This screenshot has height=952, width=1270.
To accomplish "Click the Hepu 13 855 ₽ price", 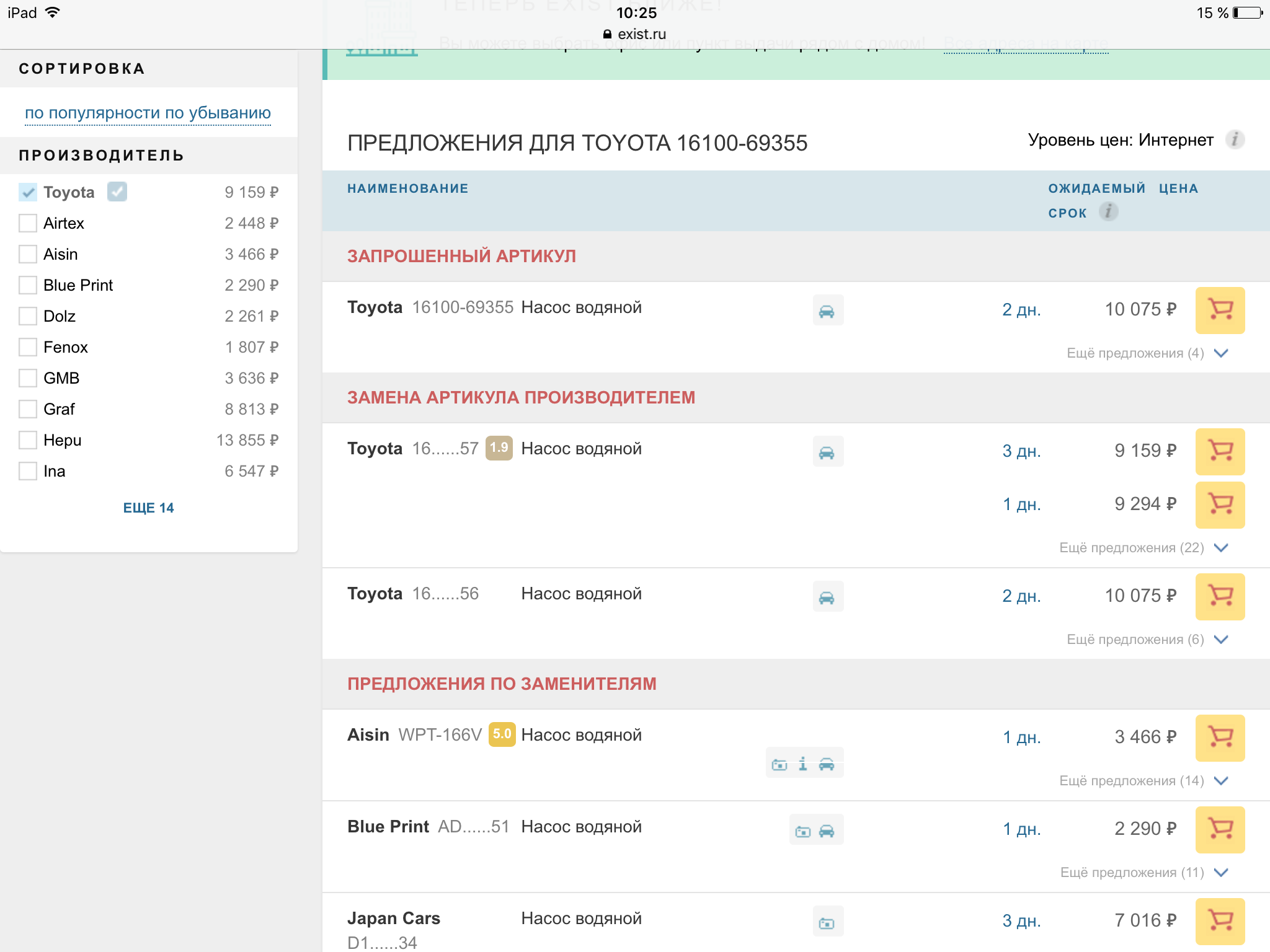I will click(x=247, y=440).
